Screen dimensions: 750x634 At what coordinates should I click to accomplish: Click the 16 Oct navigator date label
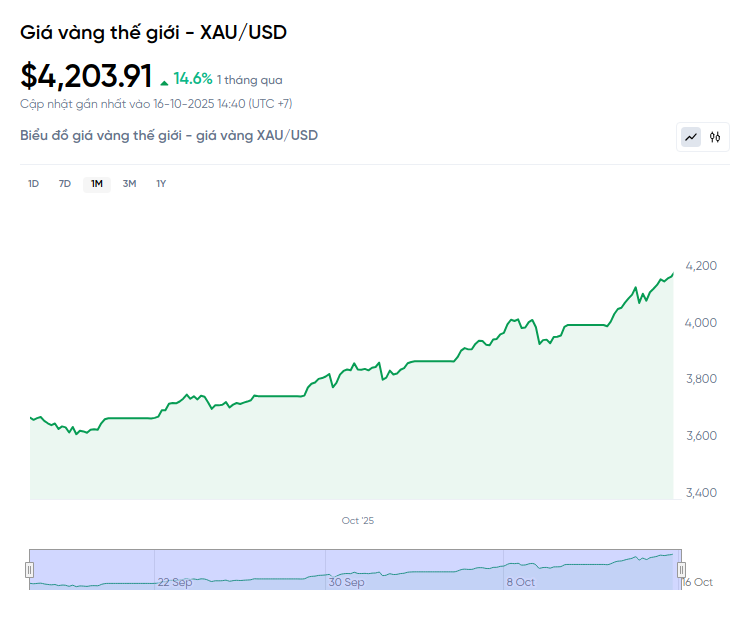tap(697, 582)
